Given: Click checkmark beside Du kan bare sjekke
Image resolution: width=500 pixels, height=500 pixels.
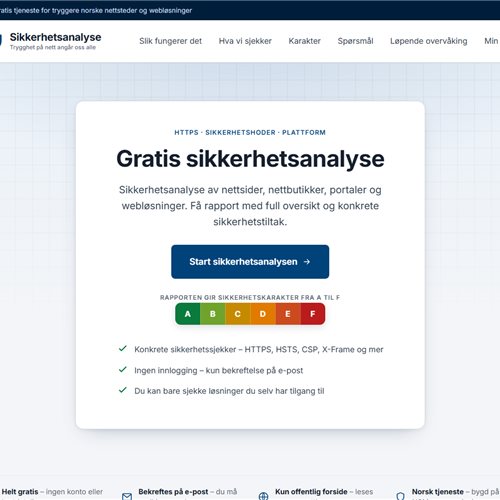Looking at the screenshot, I should (123, 390).
